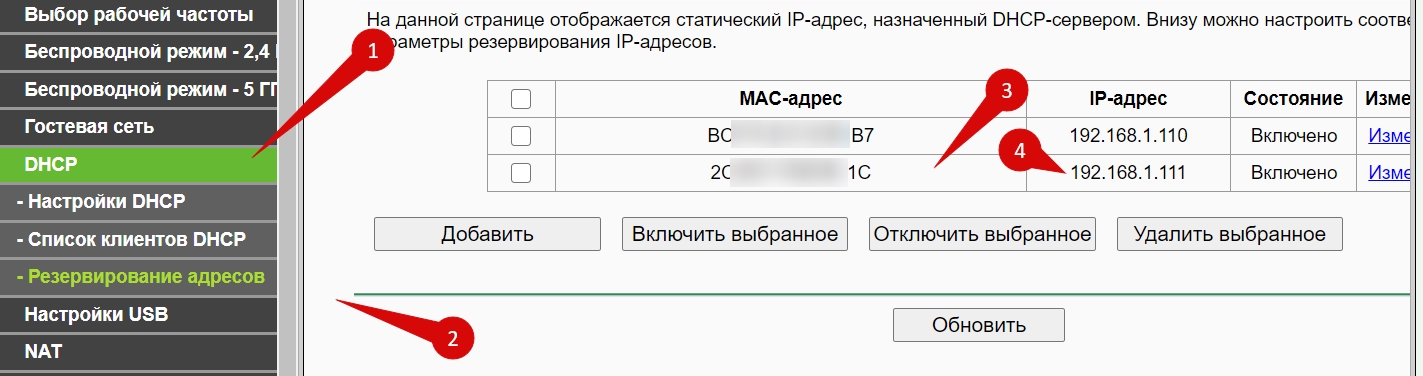This screenshot has height=376, width=1423.
Task: Go to Список клиентов DHCP
Action: [x=138, y=239]
